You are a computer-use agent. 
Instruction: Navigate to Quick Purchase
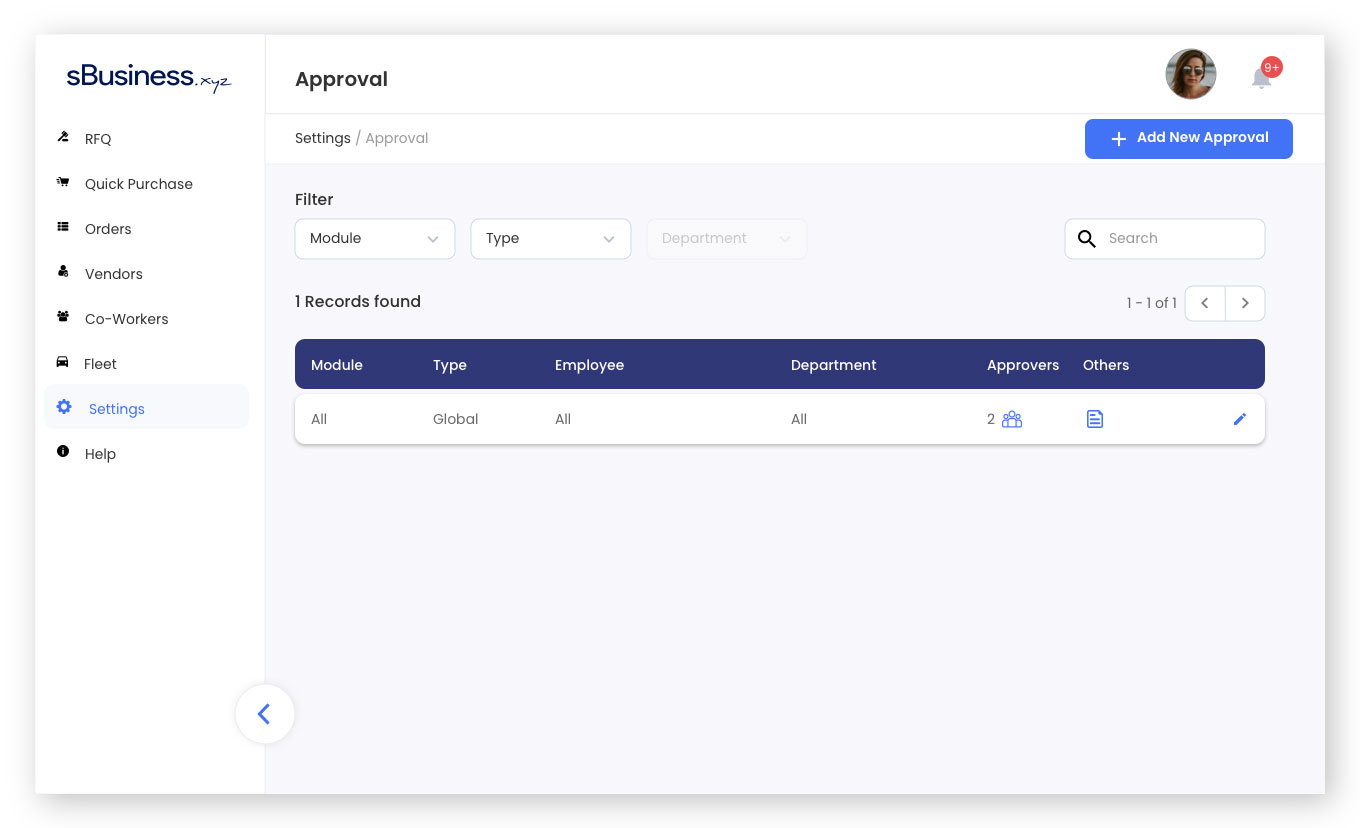pyautogui.click(x=138, y=184)
